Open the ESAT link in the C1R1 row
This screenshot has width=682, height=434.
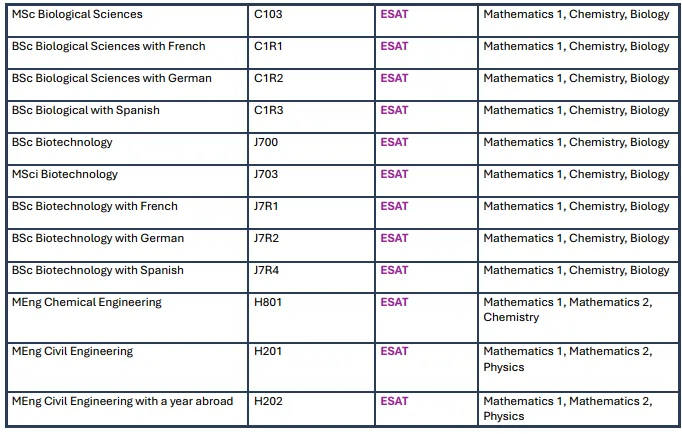point(394,47)
